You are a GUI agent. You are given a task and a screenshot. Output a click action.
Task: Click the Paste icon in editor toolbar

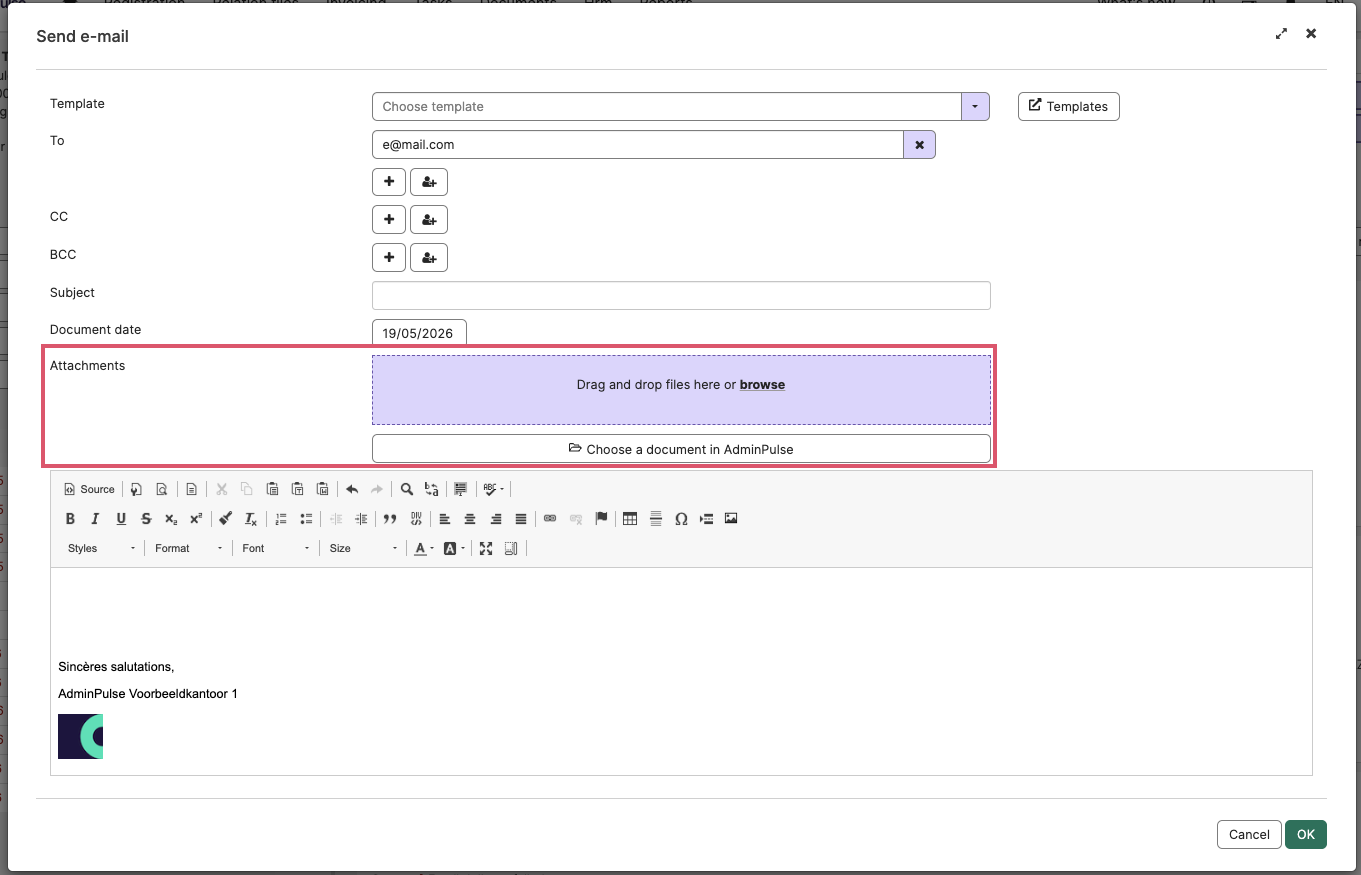272,489
